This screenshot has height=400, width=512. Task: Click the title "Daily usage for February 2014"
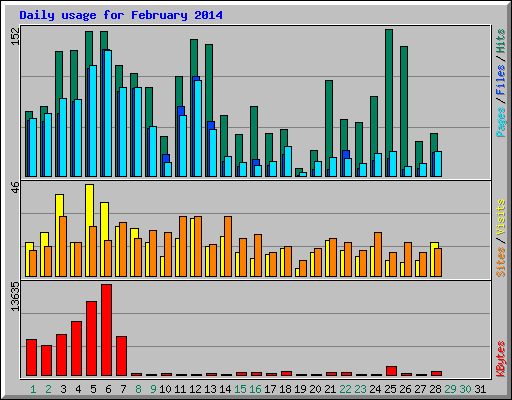tap(121, 16)
